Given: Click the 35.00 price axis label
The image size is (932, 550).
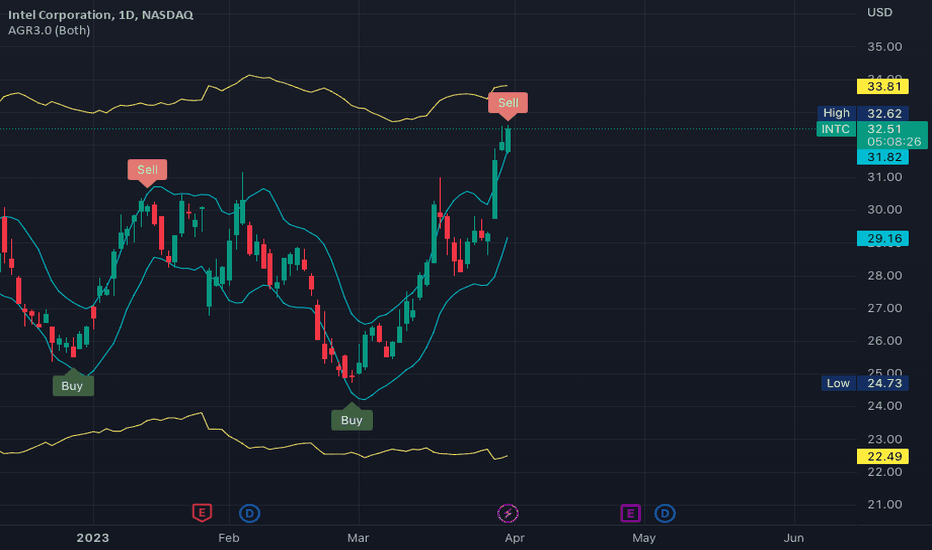Looking at the screenshot, I should tap(884, 47).
